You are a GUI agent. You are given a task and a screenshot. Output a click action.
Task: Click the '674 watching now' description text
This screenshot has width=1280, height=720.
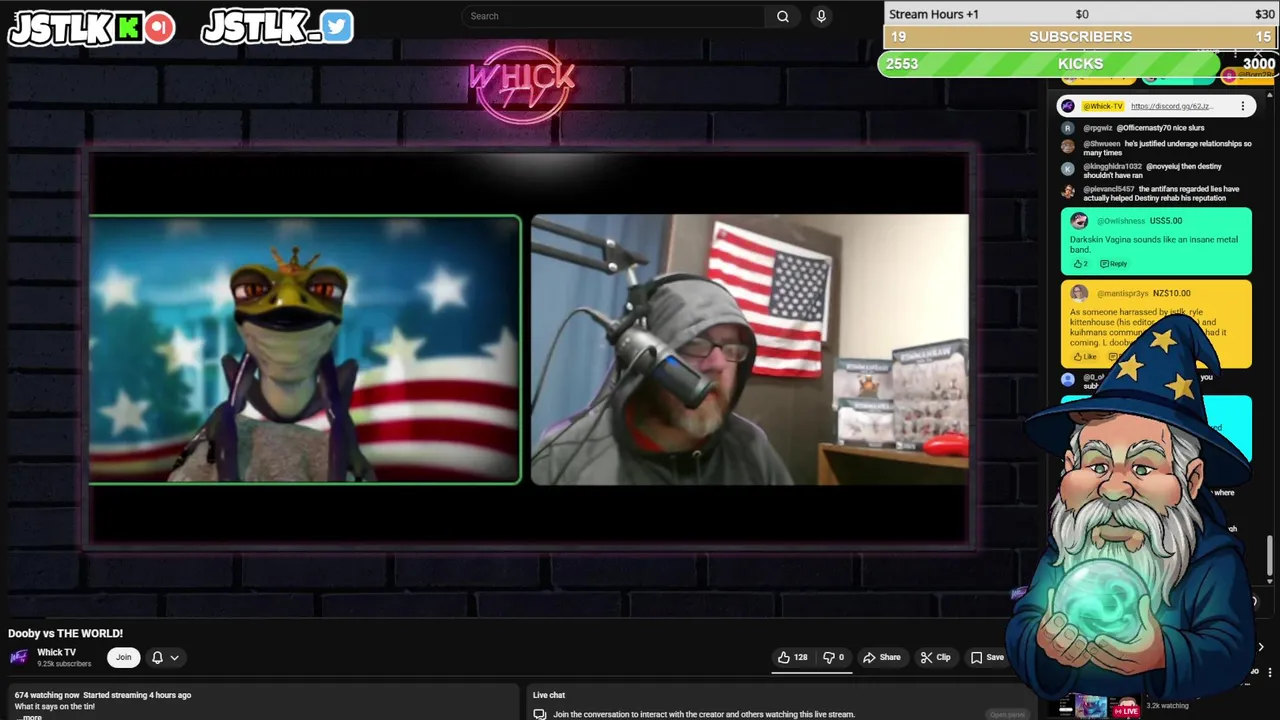[47, 695]
